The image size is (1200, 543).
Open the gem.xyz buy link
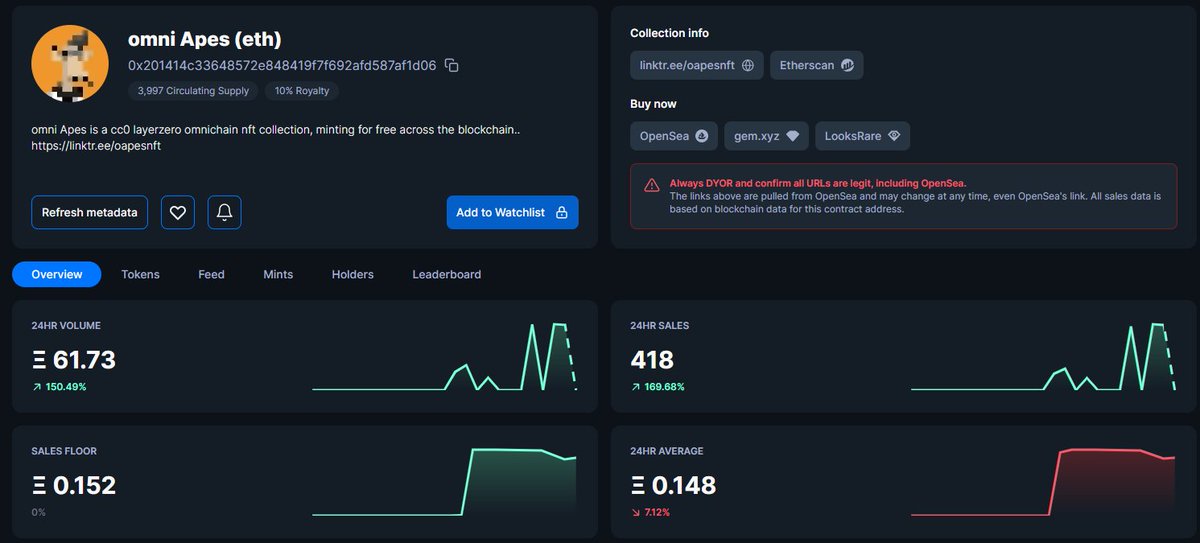click(766, 136)
